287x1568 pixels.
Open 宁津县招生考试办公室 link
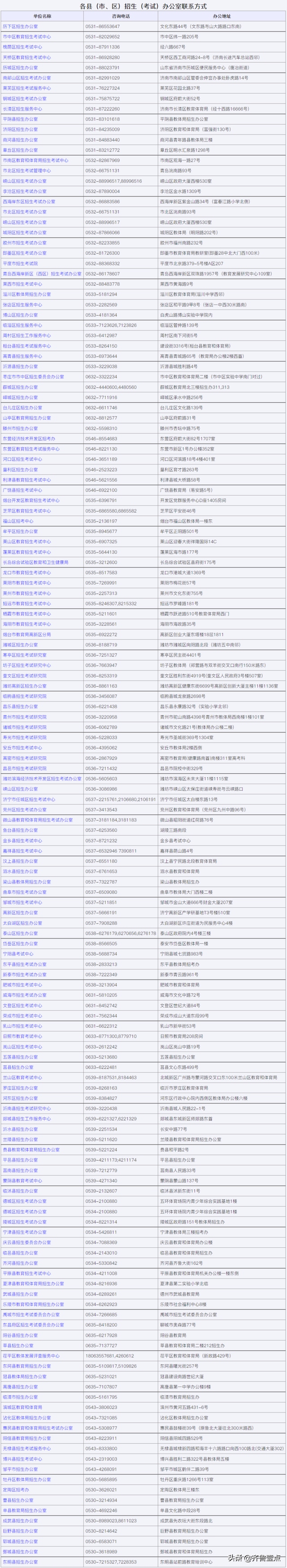coord(25,1232)
